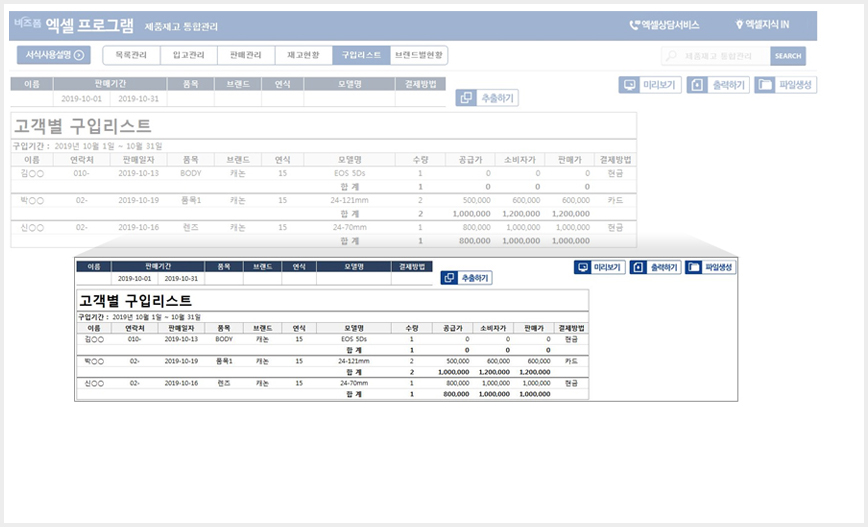This screenshot has height=527, width=868.
Task: Click the empty 이름 filter cell in upper filter
Action: (32, 99)
